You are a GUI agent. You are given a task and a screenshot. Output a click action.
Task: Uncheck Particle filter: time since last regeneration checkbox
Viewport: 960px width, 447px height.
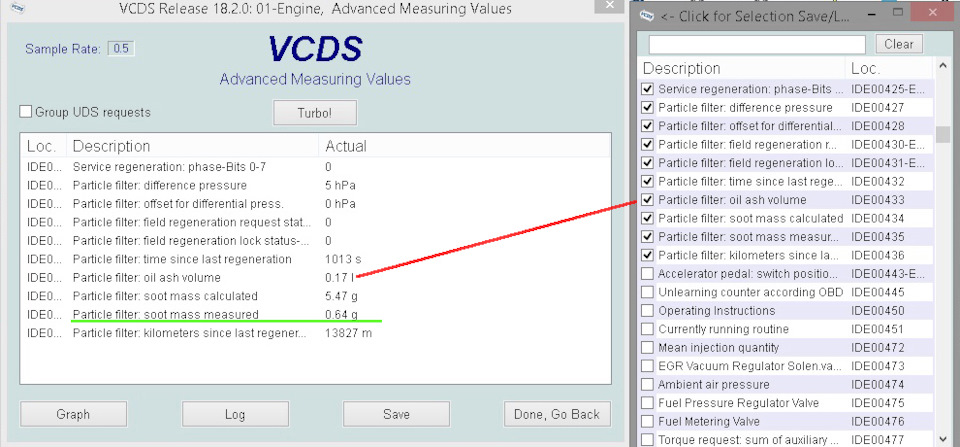point(647,181)
